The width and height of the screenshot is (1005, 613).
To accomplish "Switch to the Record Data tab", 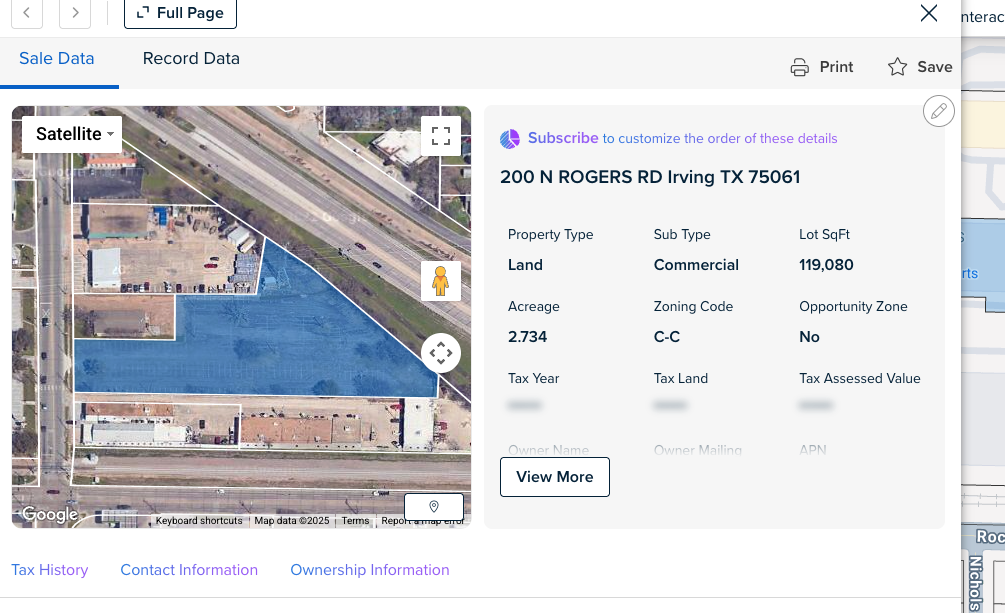I will click(191, 58).
